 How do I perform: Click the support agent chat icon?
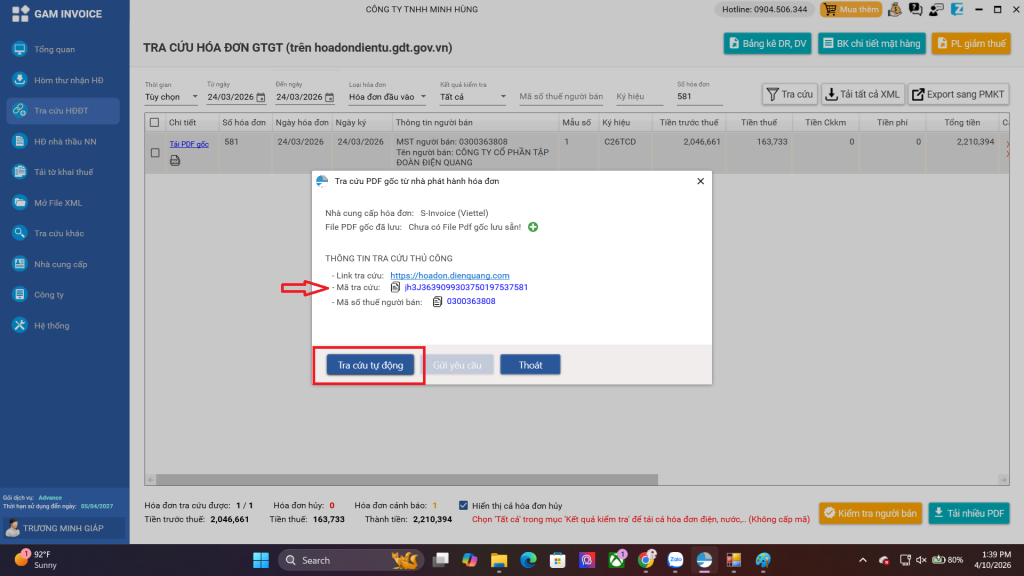pyautogui.click(x=936, y=10)
